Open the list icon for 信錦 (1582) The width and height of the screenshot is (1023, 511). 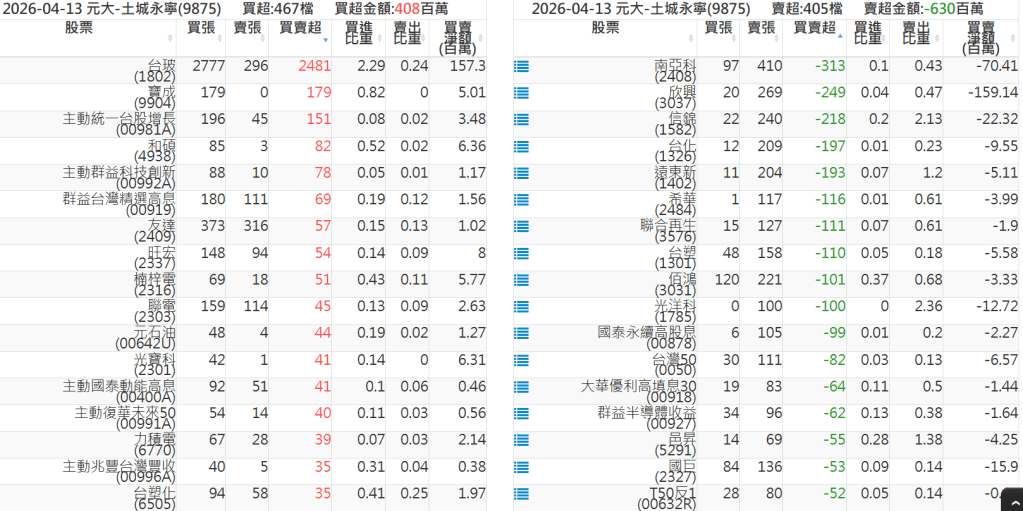point(521,120)
